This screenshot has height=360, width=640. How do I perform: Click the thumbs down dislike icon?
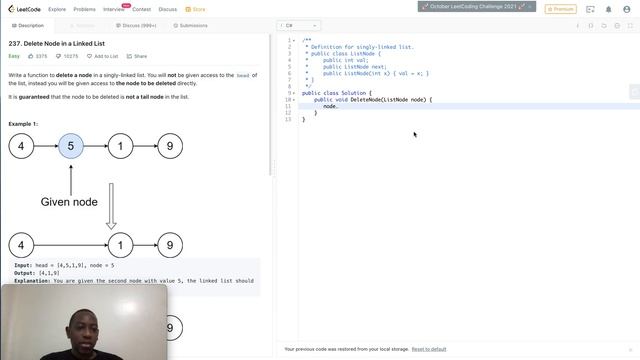point(58,56)
